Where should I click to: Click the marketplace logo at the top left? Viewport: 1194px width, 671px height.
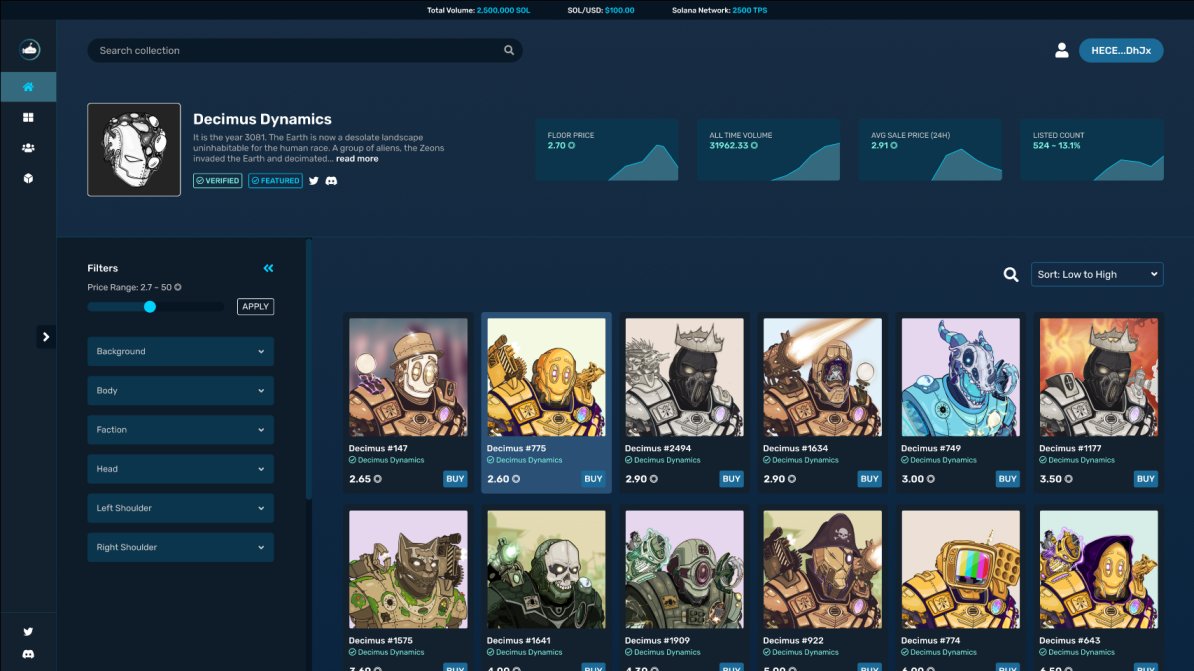click(x=29, y=50)
